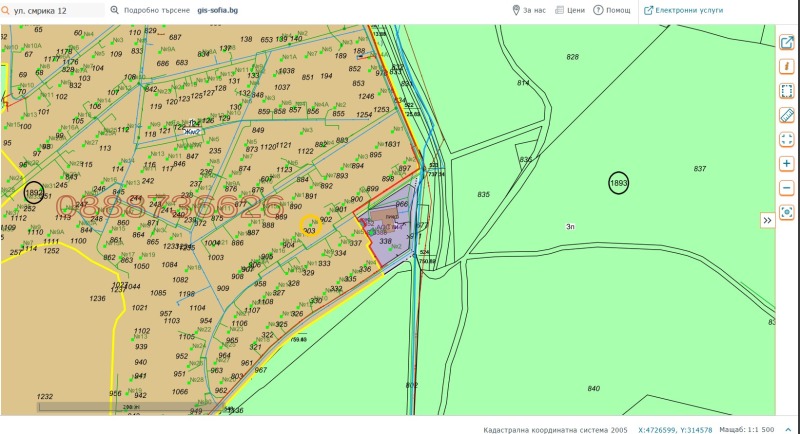Click the address search field

[x=55, y=10]
